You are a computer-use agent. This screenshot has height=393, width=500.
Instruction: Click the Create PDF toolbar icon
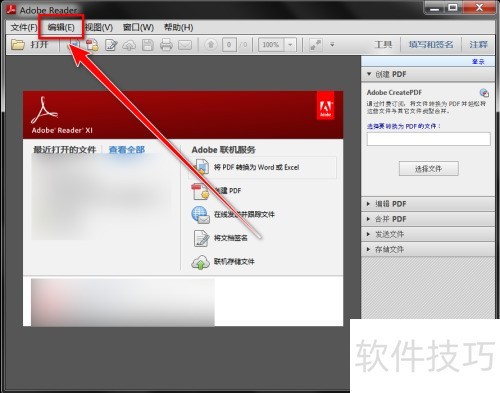click(92, 45)
